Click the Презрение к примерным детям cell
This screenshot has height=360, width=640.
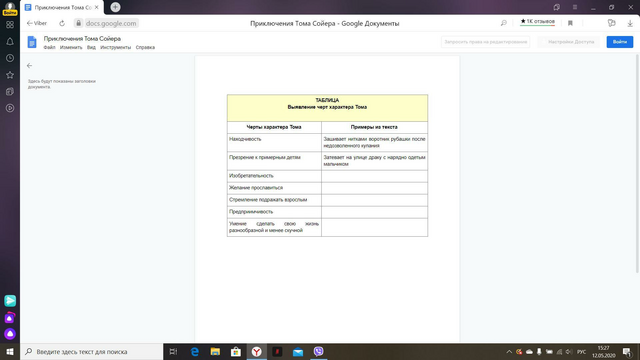tap(274, 161)
